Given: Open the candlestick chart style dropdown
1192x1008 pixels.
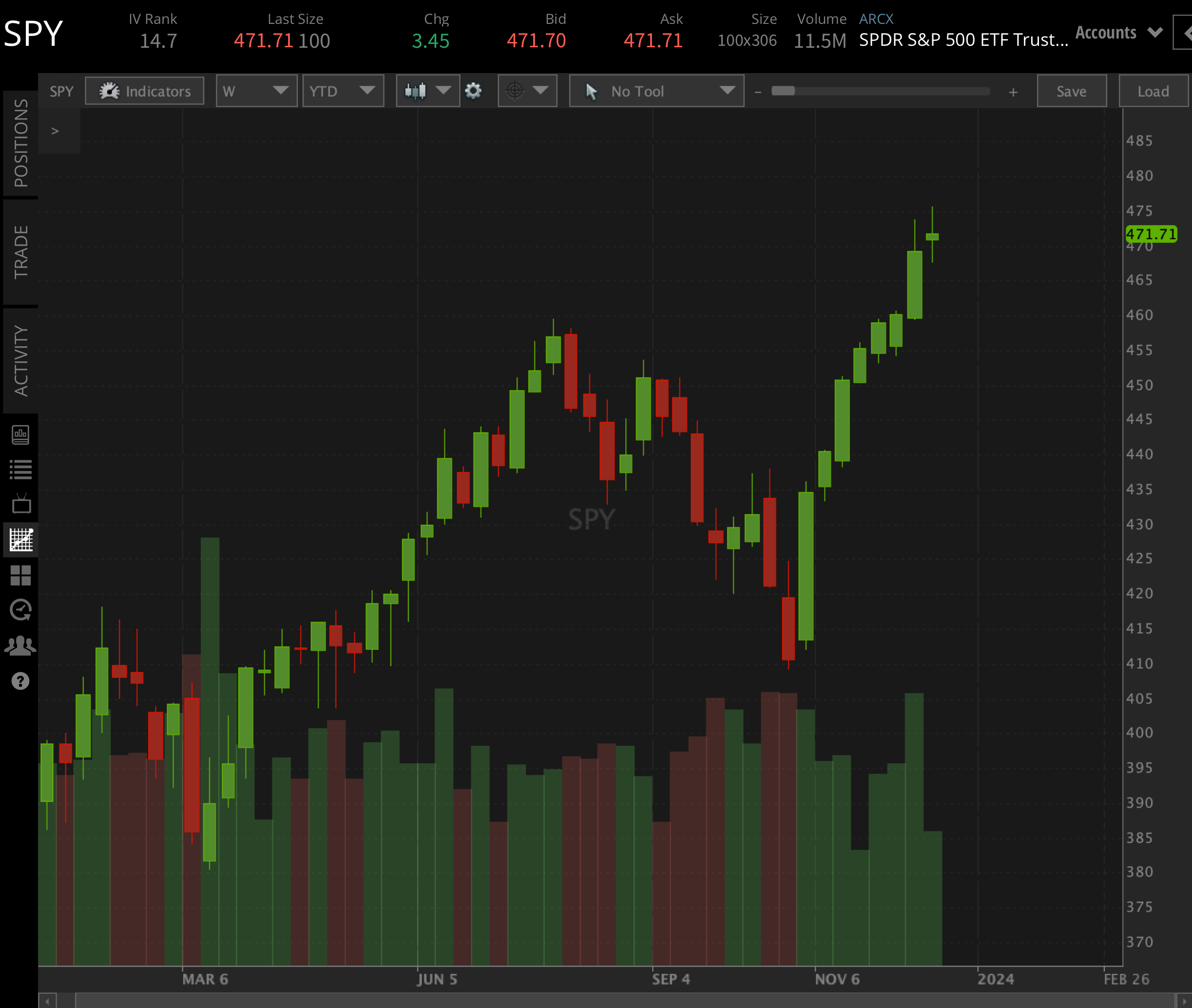Looking at the screenshot, I should click(x=427, y=91).
